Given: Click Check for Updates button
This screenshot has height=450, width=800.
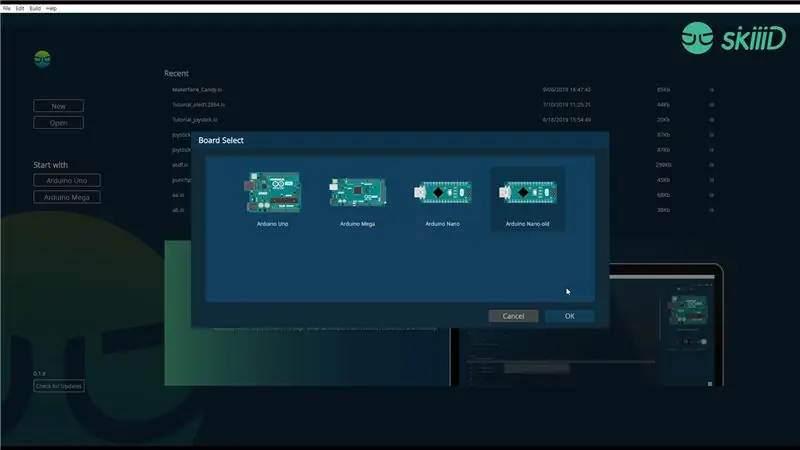Looking at the screenshot, I should (x=59, y=386).
